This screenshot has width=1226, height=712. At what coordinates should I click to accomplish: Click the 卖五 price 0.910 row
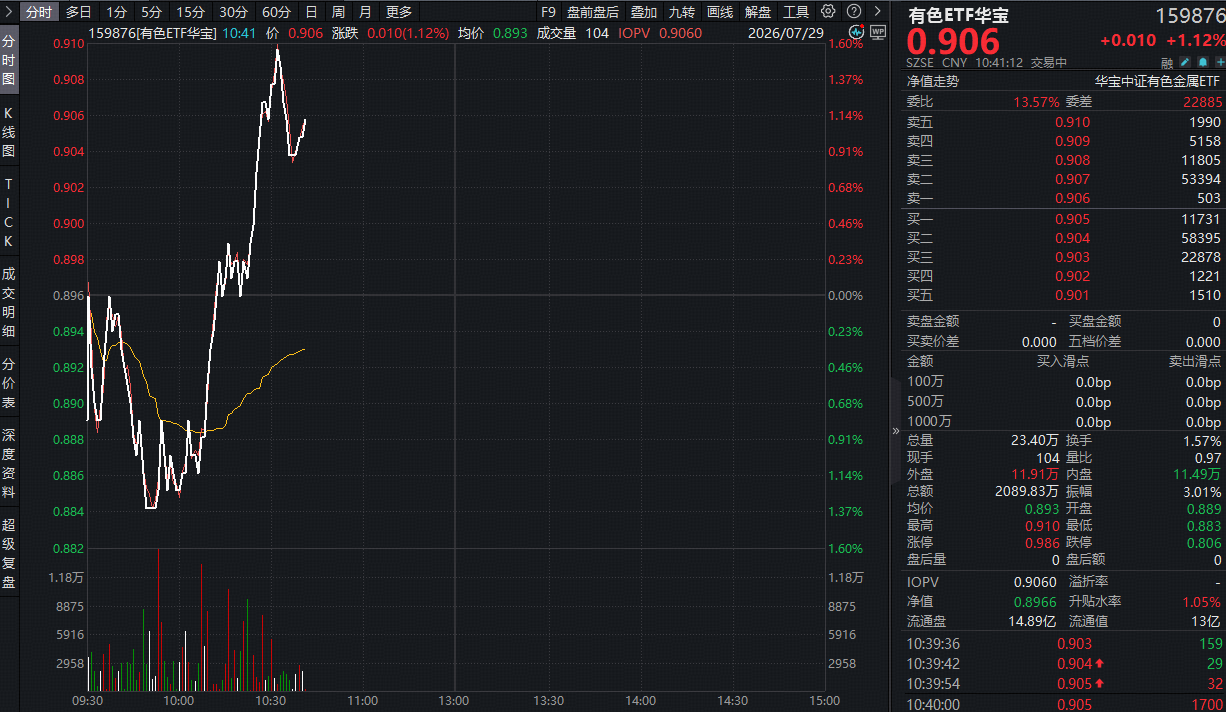point(1063,122)
